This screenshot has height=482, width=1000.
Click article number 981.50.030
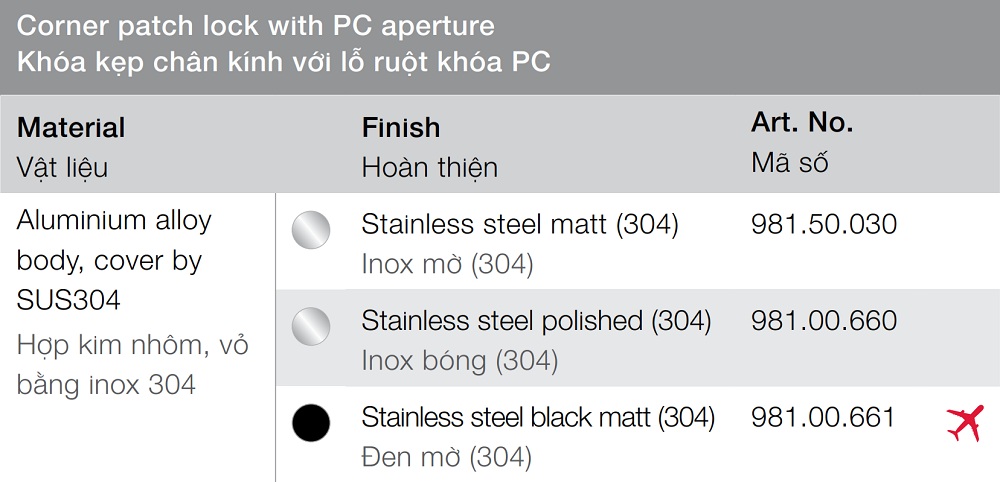coord(823,224)
